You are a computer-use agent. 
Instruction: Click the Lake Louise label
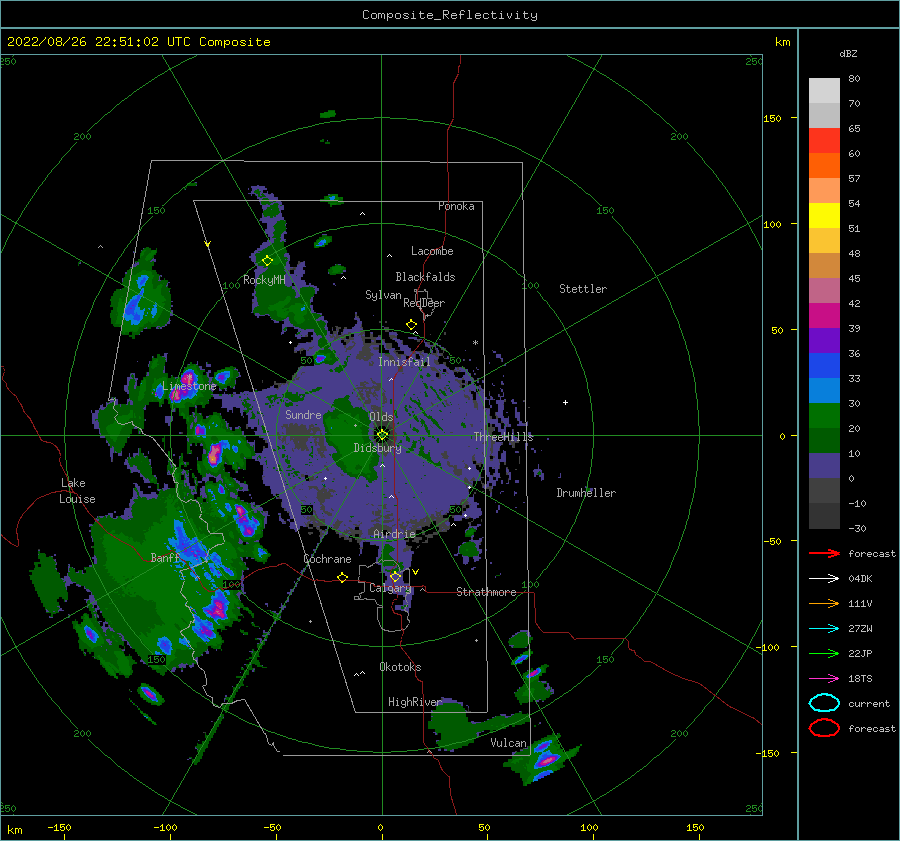pyautogui.click(x=77, y=491)
